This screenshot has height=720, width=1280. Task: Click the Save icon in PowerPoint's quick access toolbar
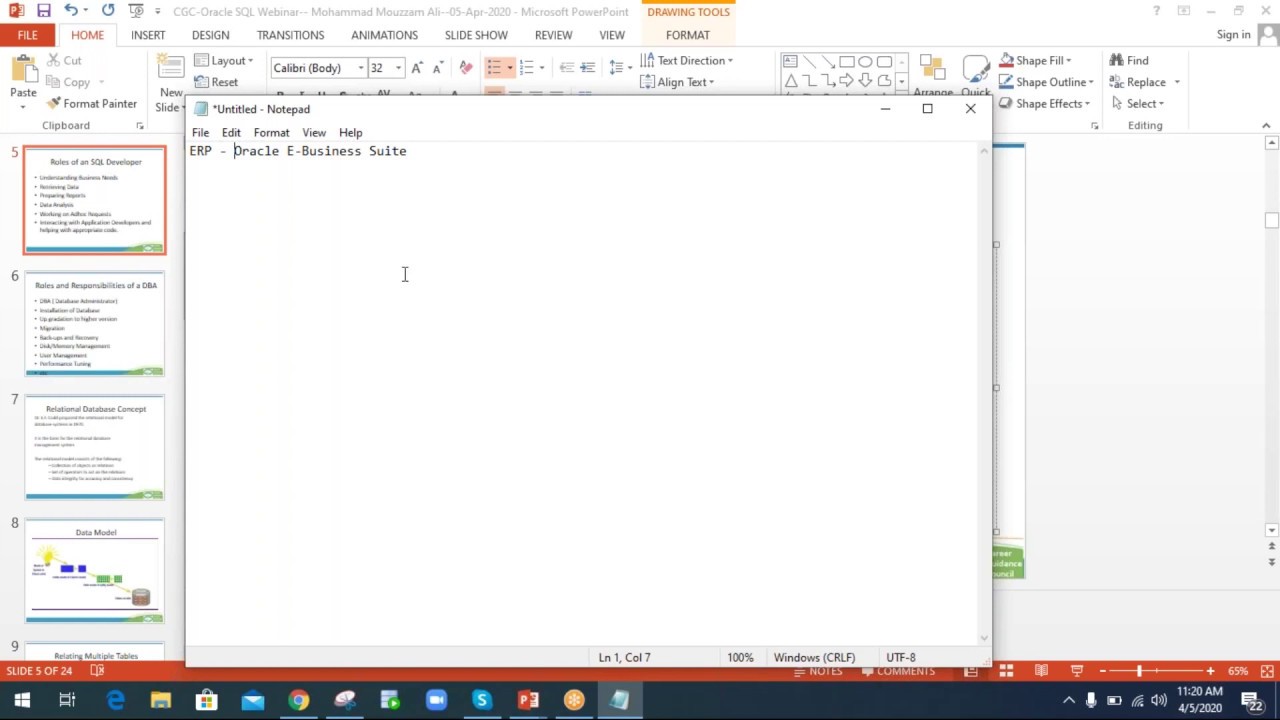point(43,11)
